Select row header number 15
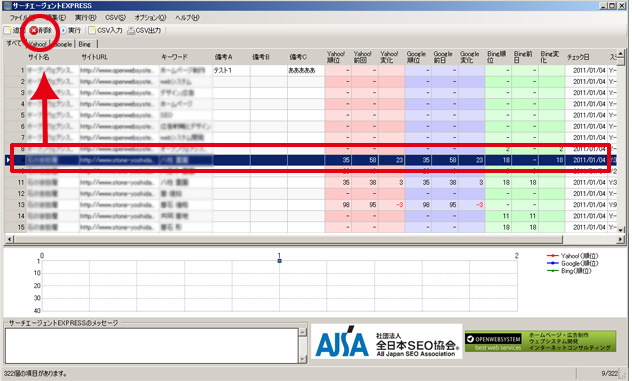632x381 pixels. (x=15, y=227)
